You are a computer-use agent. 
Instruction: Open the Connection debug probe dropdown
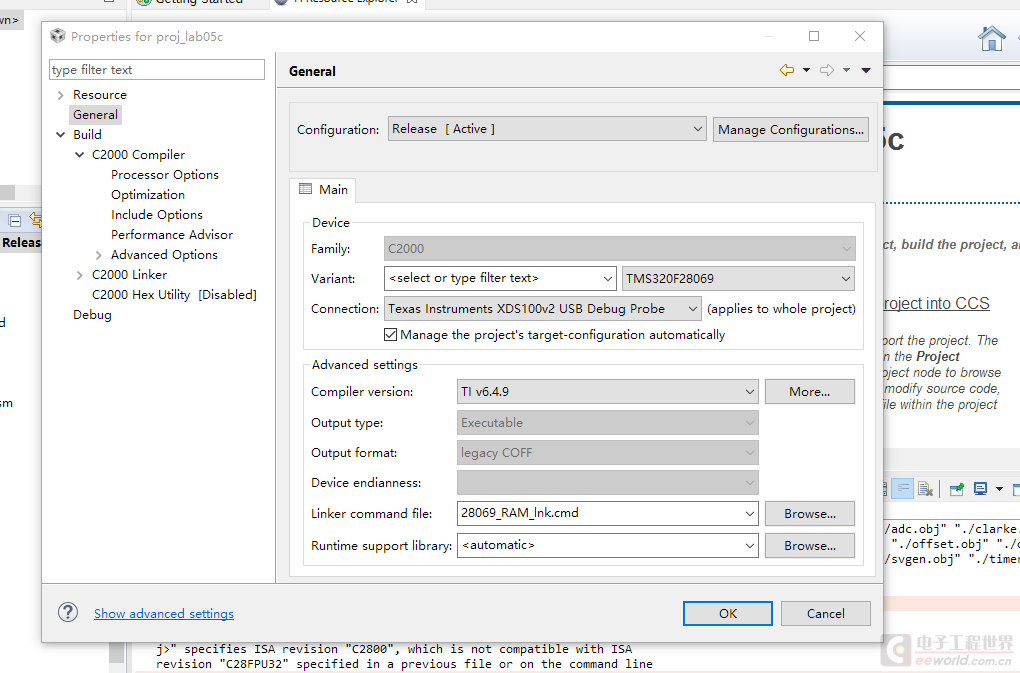tap(543, 308)
